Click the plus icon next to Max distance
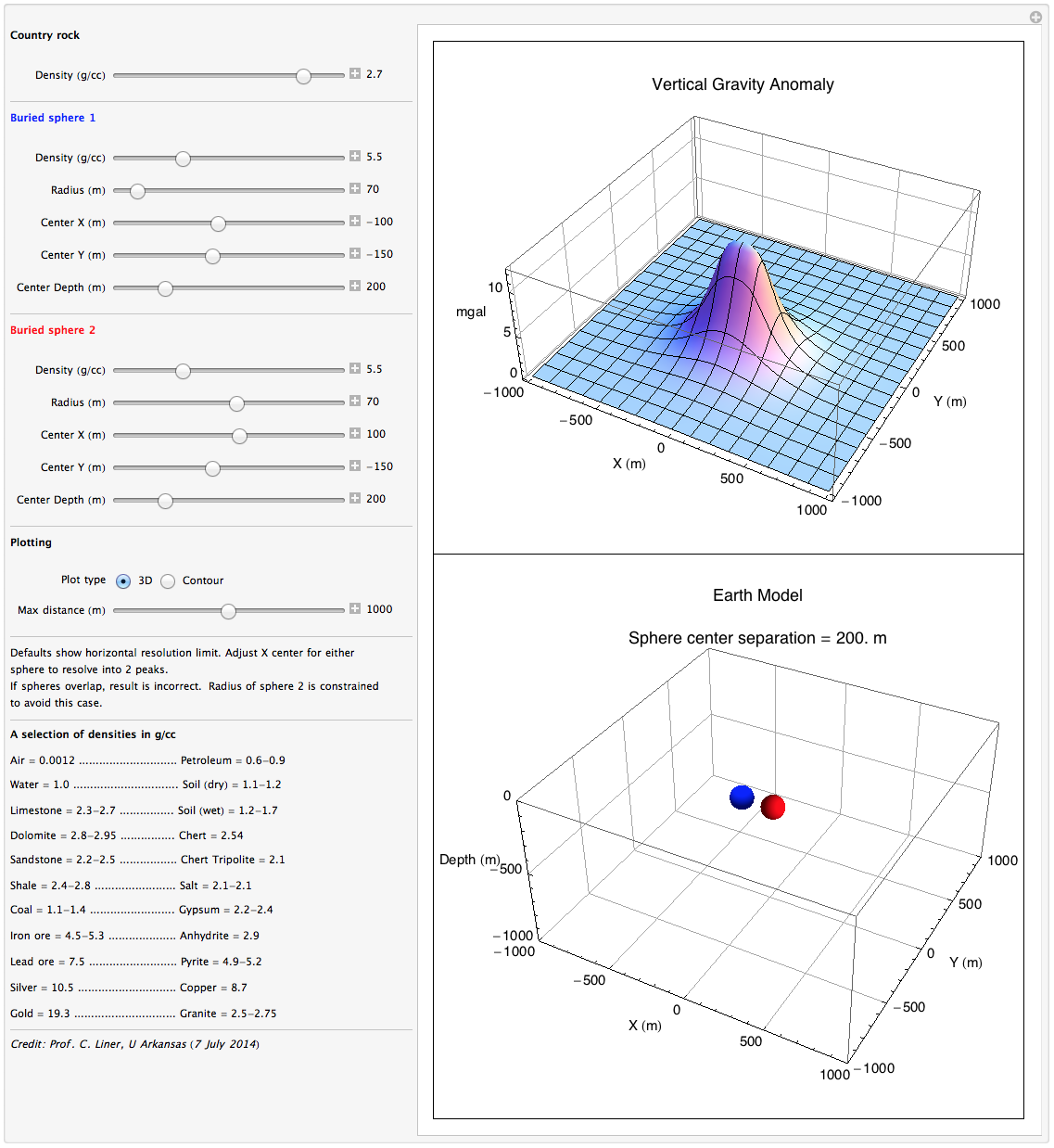Image resolution: width=1054 pixels, height=1148 pixels. click(x=354, y=609)
